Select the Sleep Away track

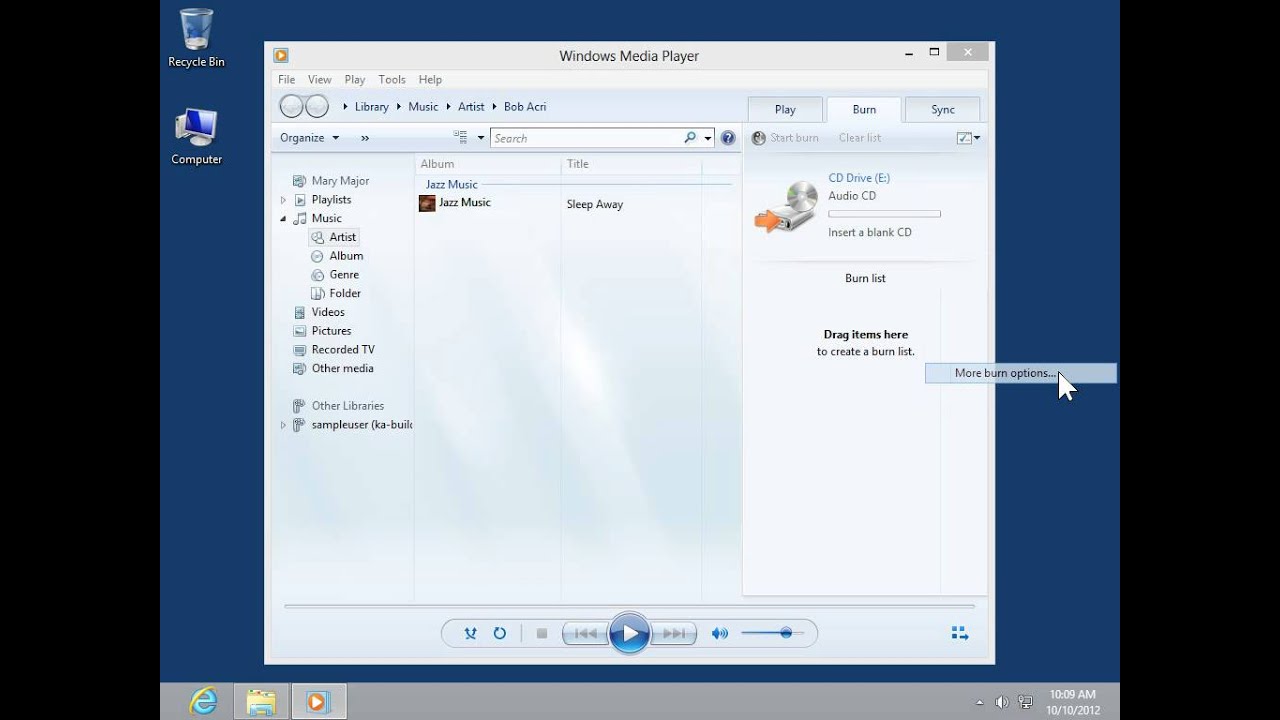595,204
